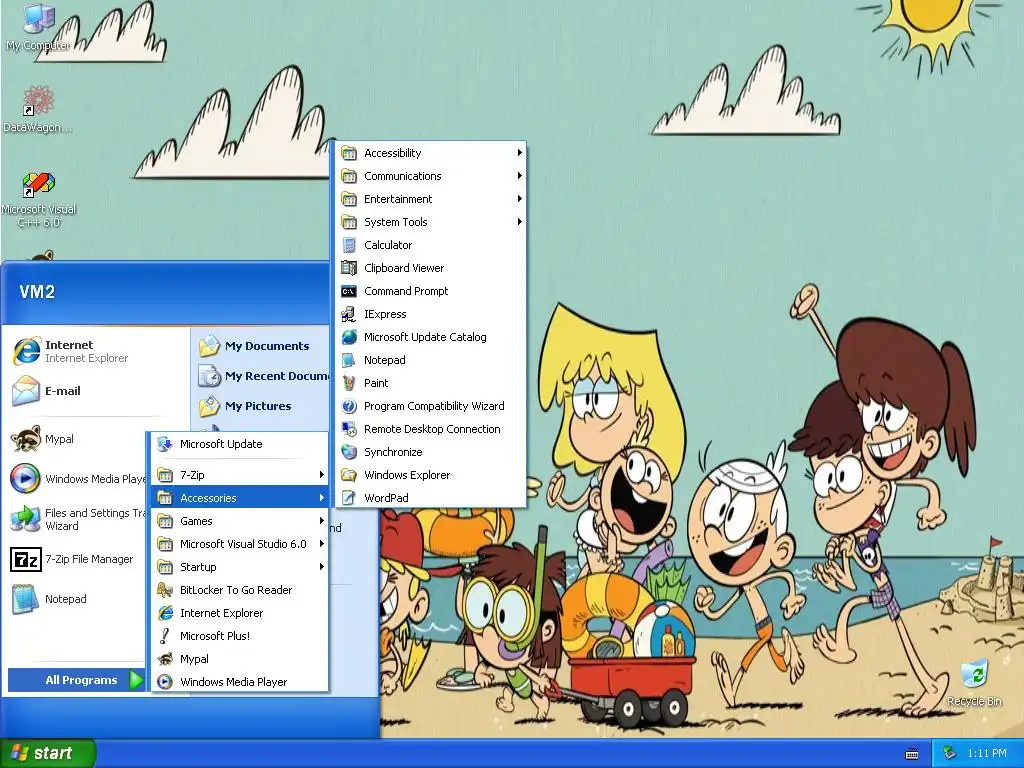Expand the Communications submenu

[x=432, y=176]
